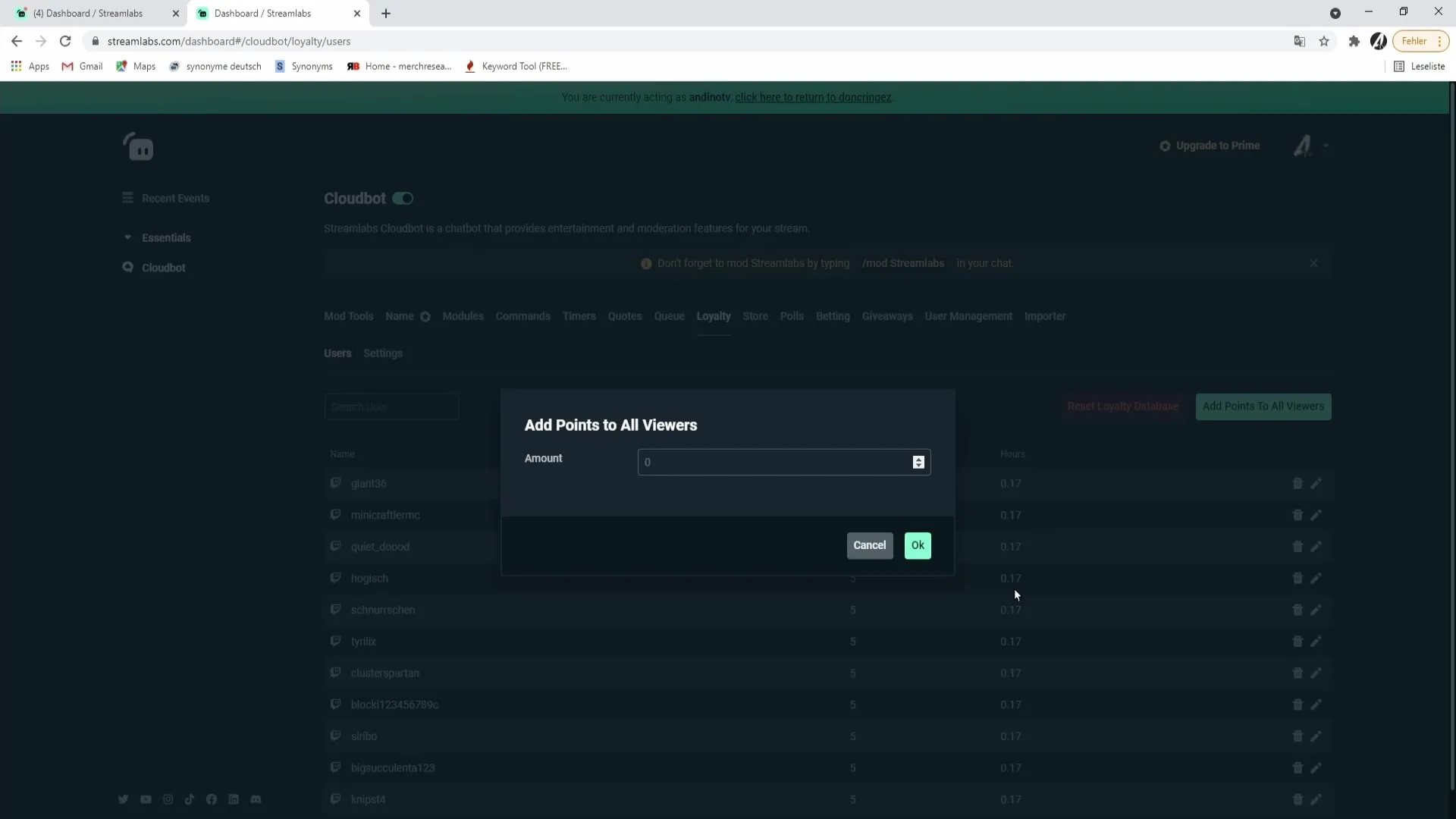Open a new browser tab
Image resolution: width=1456 pixels, height=819 pixels.
[x=386, y=13]
